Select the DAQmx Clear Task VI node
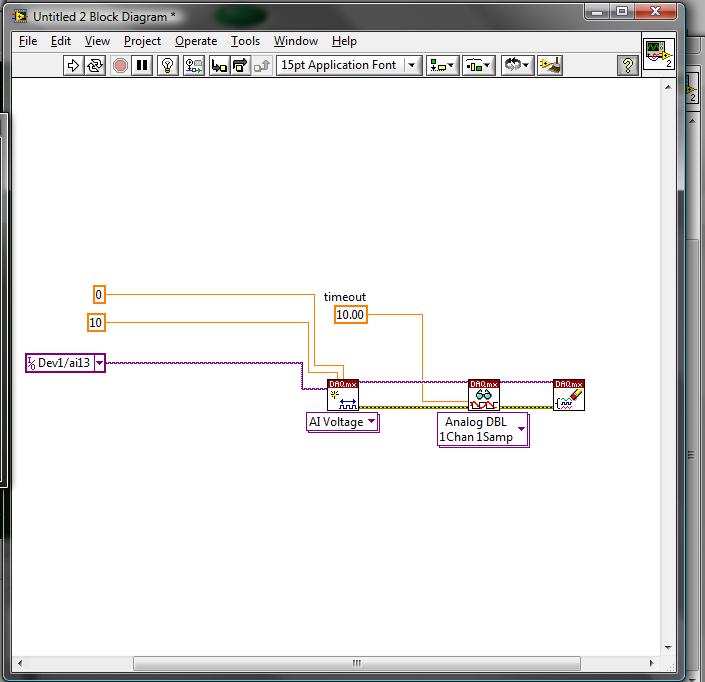Image resolution: width=705 pixels, height=682 pixels. [569, 395]
